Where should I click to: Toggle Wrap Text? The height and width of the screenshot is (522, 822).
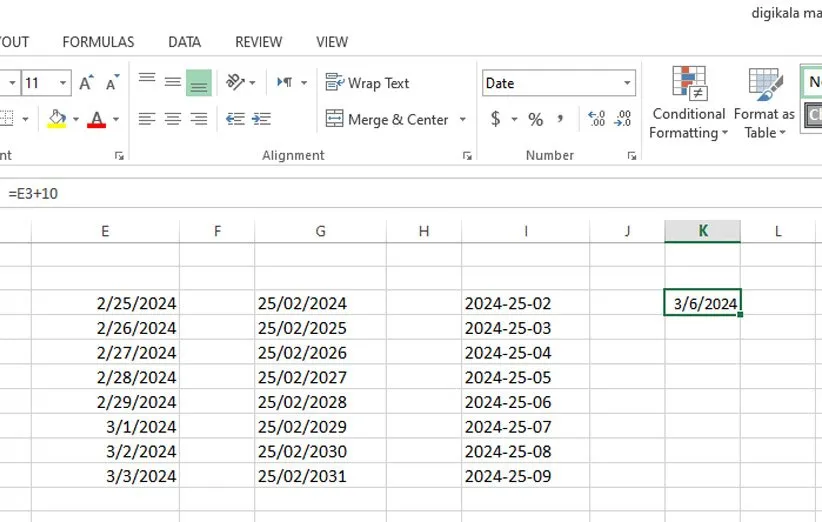click(367, 83)
